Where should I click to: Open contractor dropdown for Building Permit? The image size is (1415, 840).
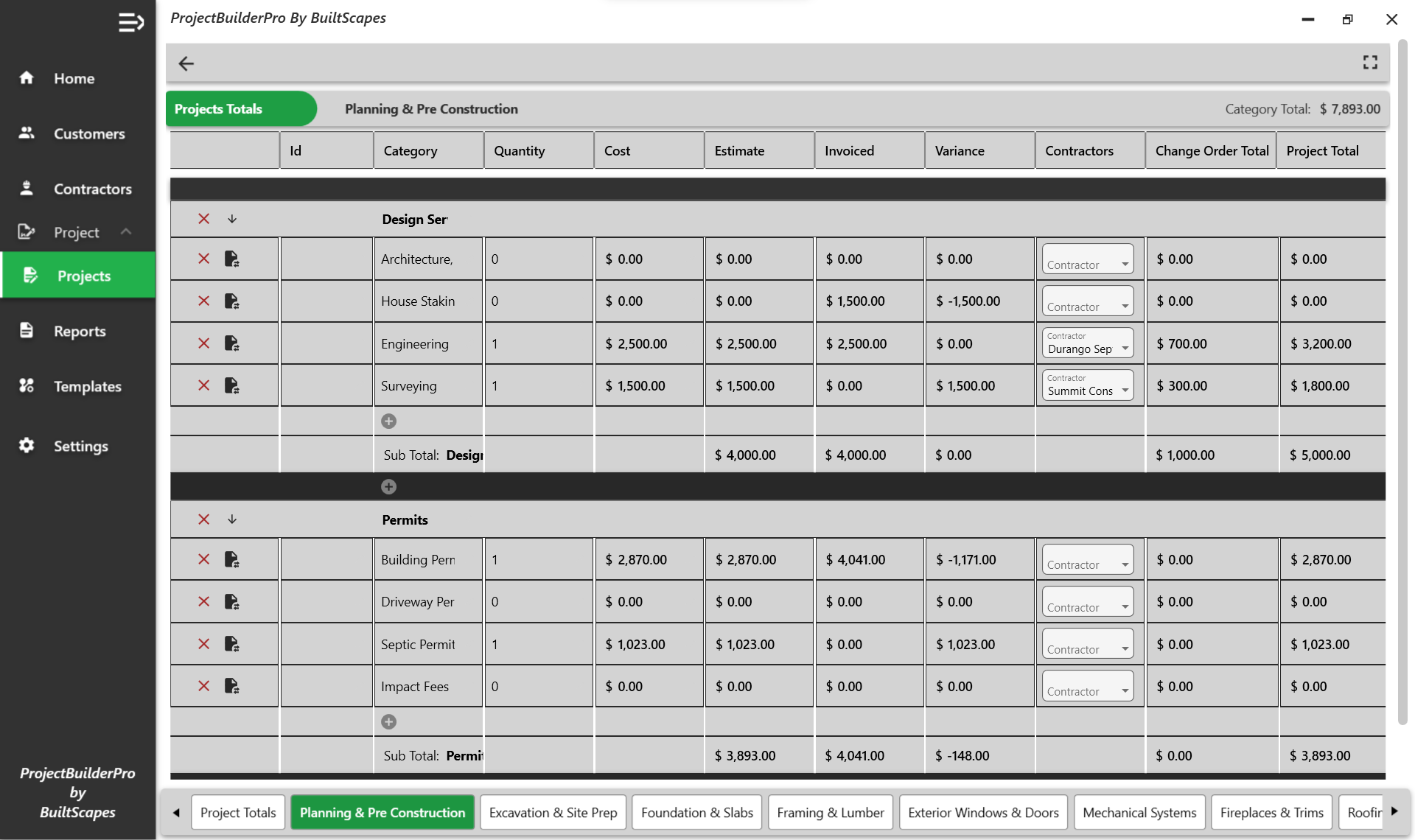(x=1088, y=560)
